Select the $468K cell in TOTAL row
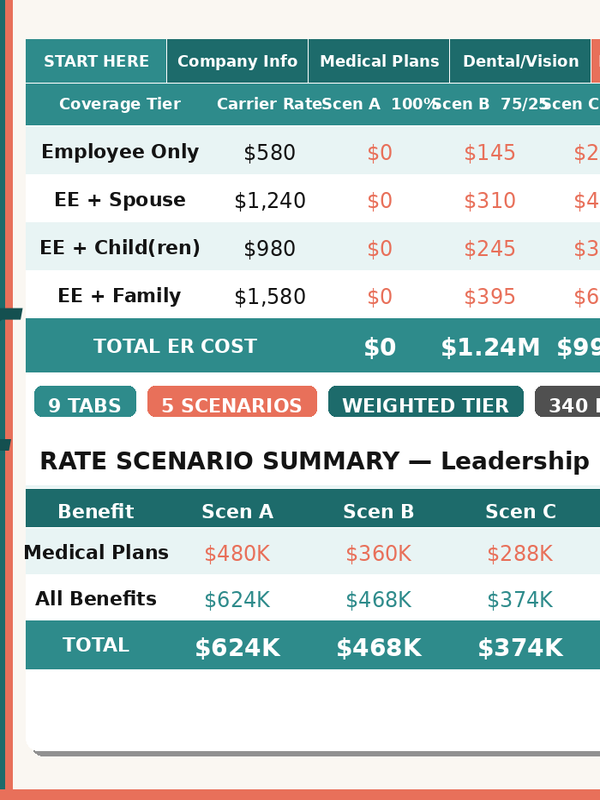 [379, 647]
